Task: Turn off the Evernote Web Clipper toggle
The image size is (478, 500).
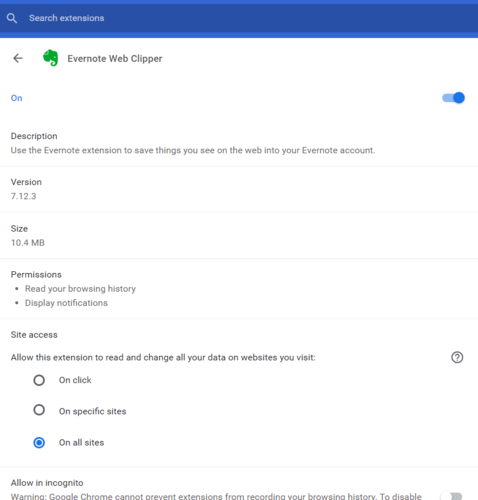Action: point(453,98)
